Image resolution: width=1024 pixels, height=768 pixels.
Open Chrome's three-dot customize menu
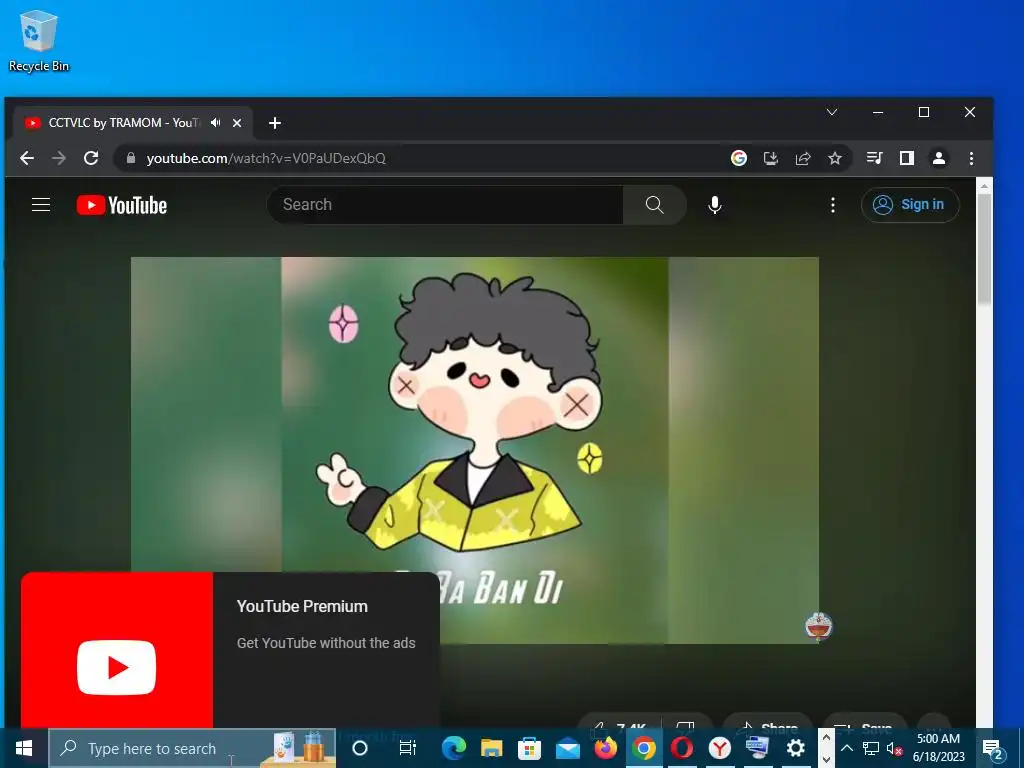(x=971, y=158)
